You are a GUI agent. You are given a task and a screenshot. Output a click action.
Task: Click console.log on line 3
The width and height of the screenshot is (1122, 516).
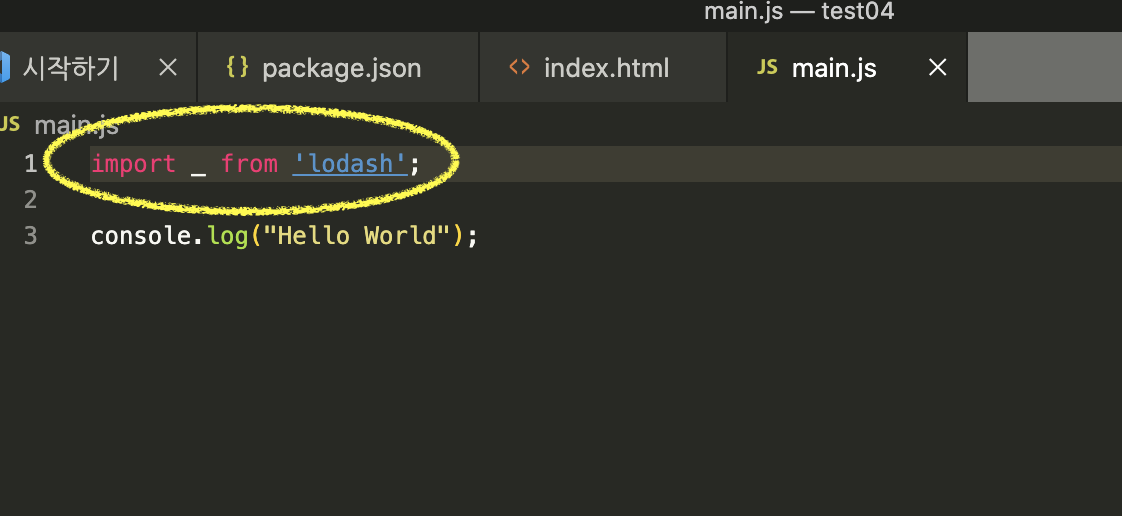click(169, 235)
